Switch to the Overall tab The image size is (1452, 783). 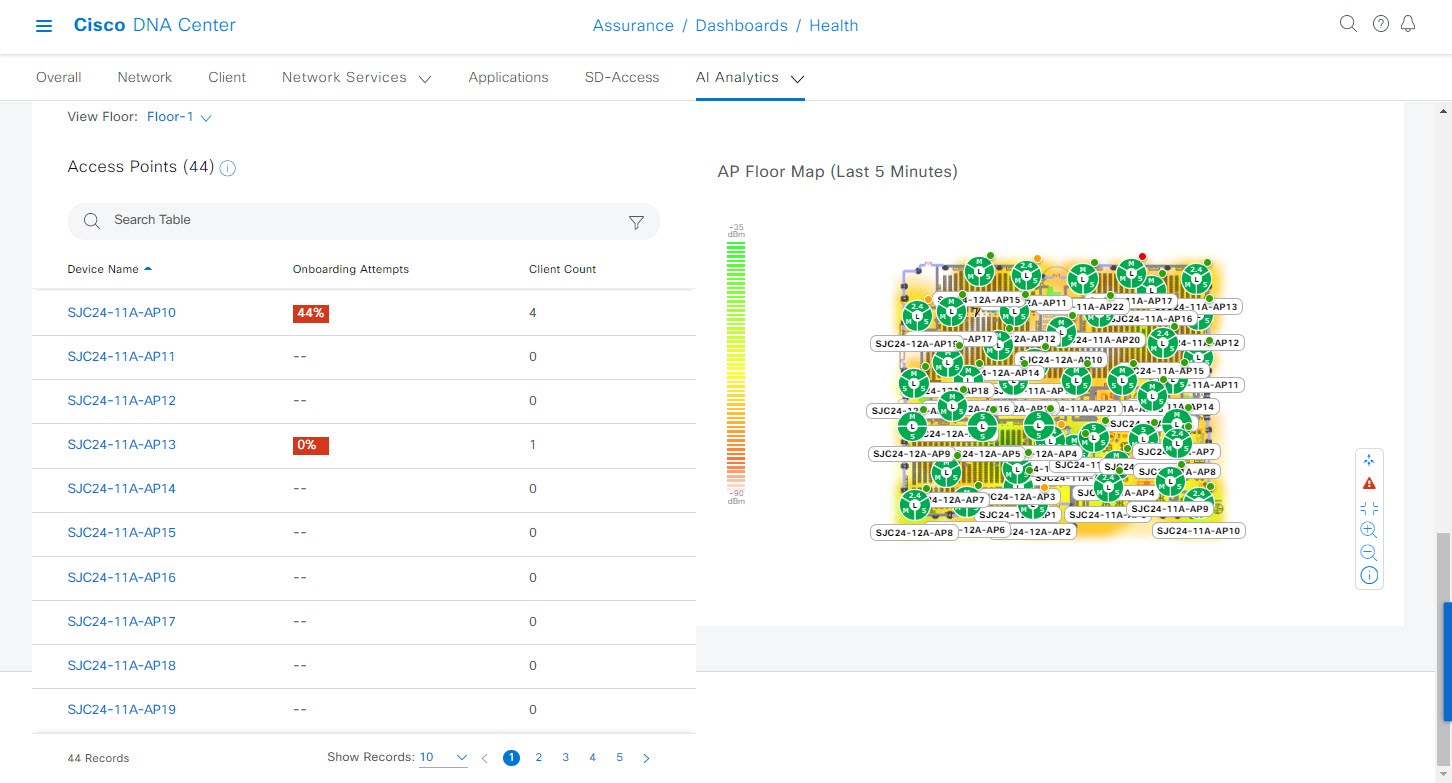pyautogui.click(x=58, y=77)
